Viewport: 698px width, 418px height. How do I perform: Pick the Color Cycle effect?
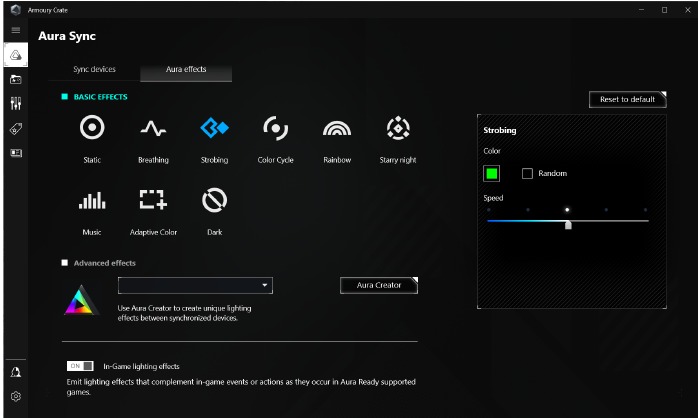click(276, 128)
